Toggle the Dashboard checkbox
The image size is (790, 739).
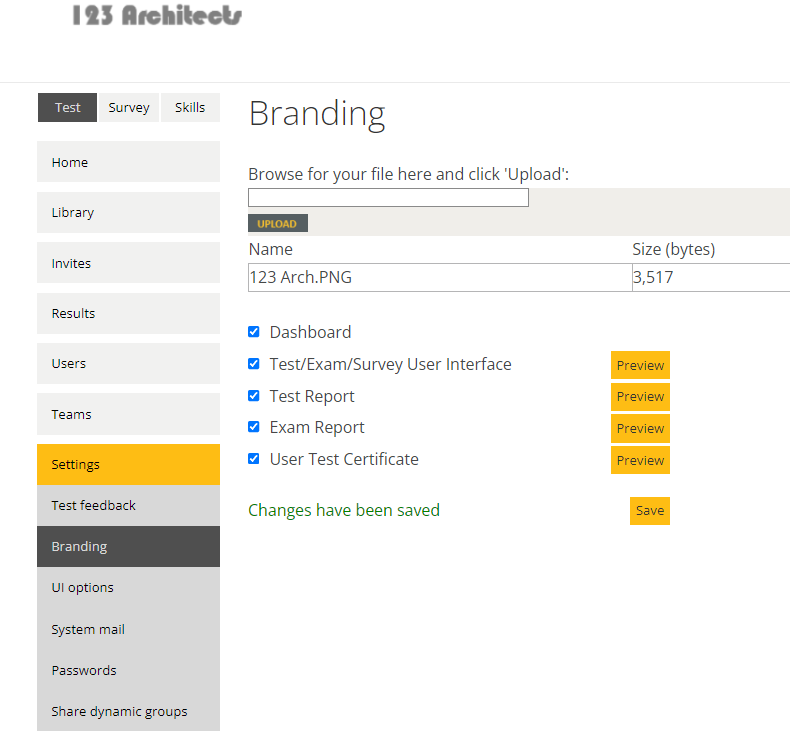click(x=254, y=331)
